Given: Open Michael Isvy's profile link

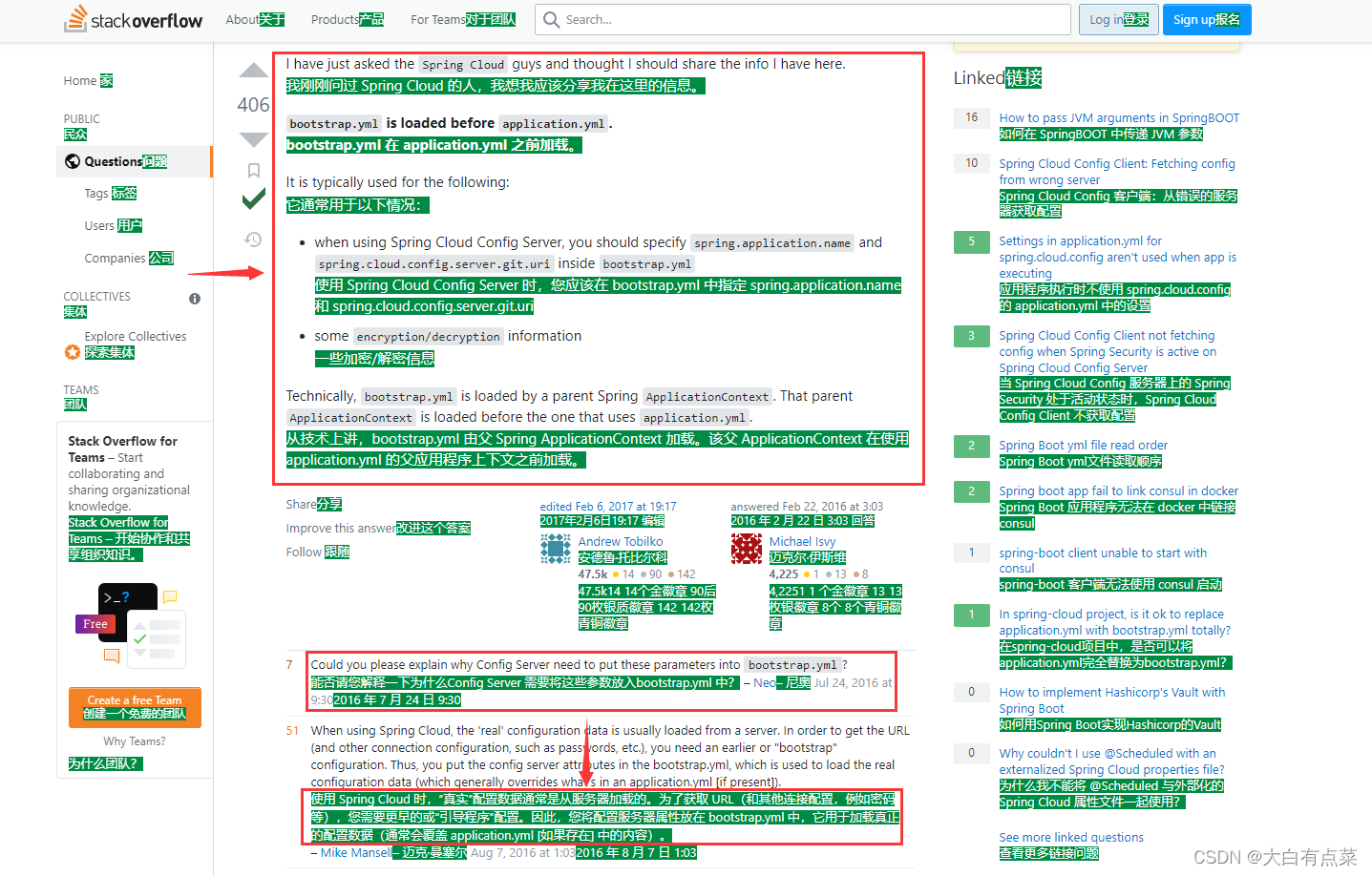Looking at the screenshot, I should [x=803, y=541].
